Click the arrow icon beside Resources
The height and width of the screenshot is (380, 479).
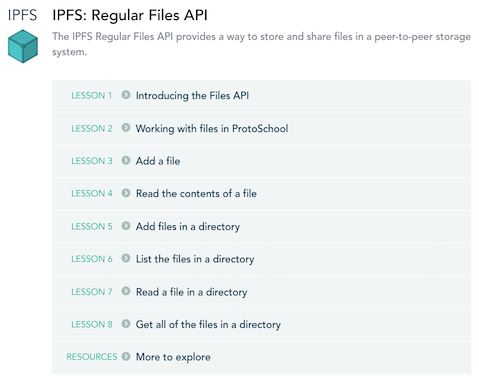tap(126, 356)
